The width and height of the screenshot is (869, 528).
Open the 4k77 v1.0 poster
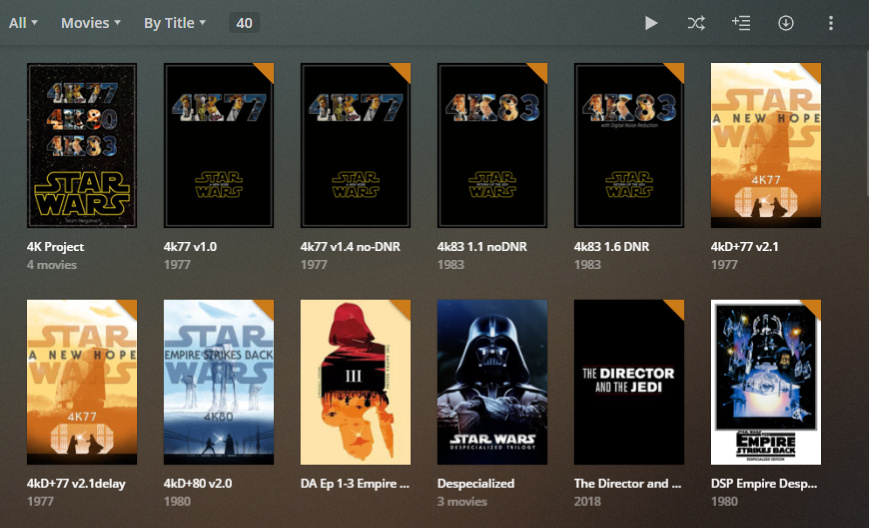pos(219,145)
